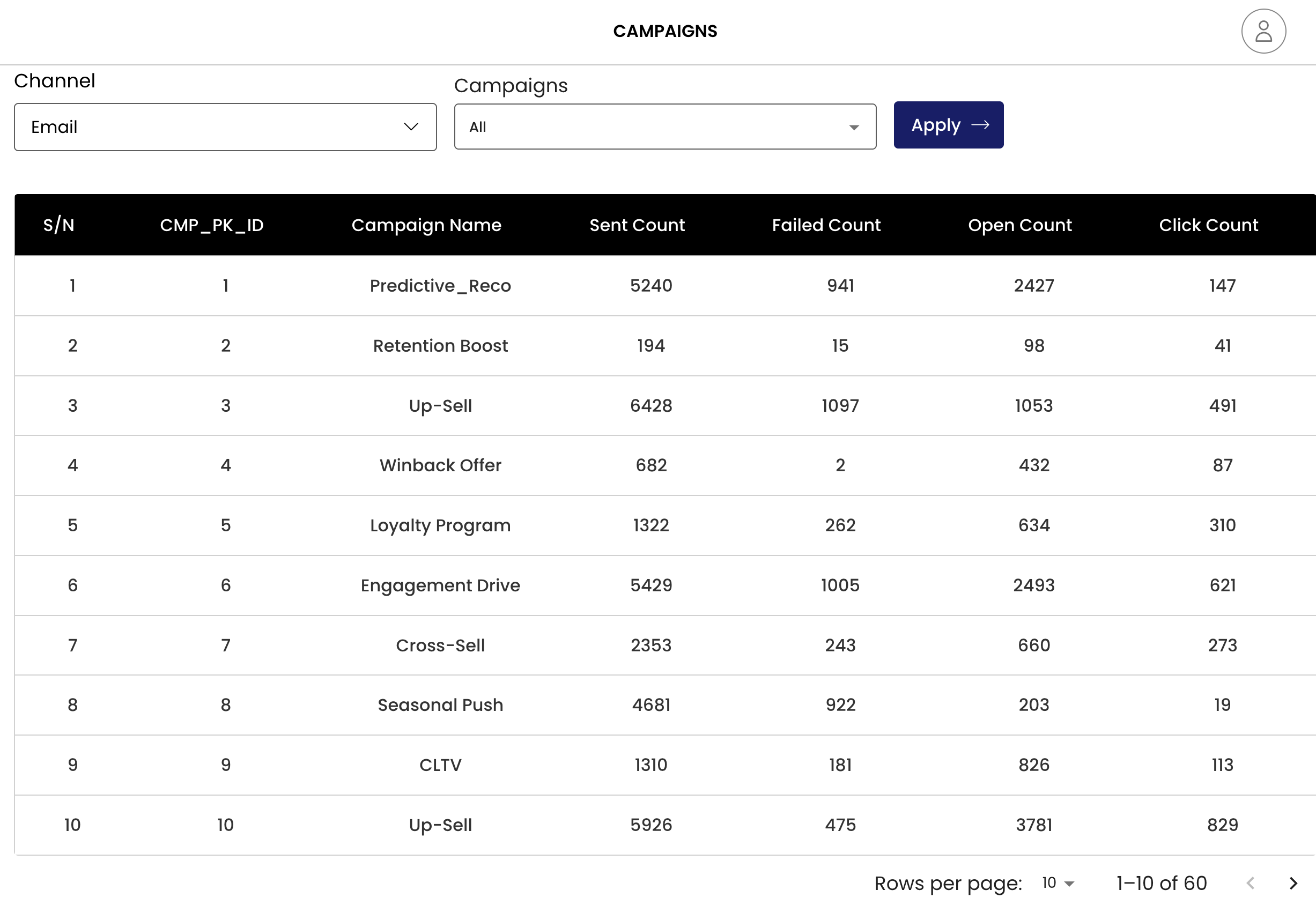Click the S/N column header
Viewport: 1316px width, 905px height.
click(59, 225)
